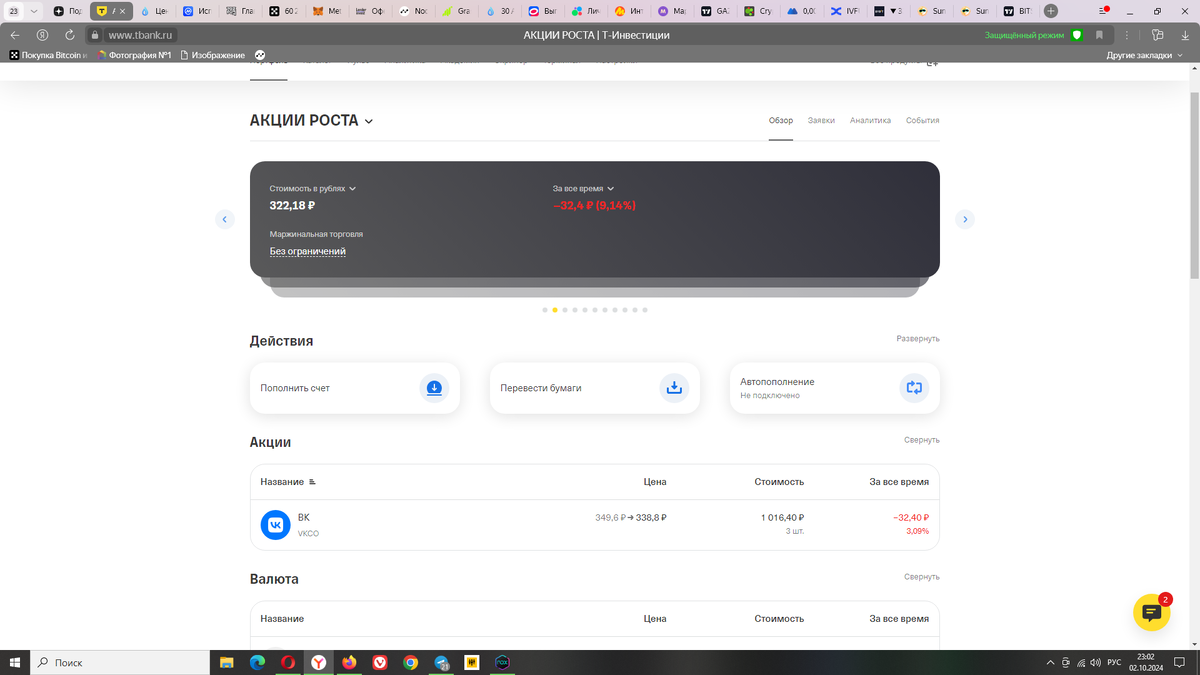Click the 1 016,40 ₽ stock value
The image size is (1200, 675).
tap(781, 518)
